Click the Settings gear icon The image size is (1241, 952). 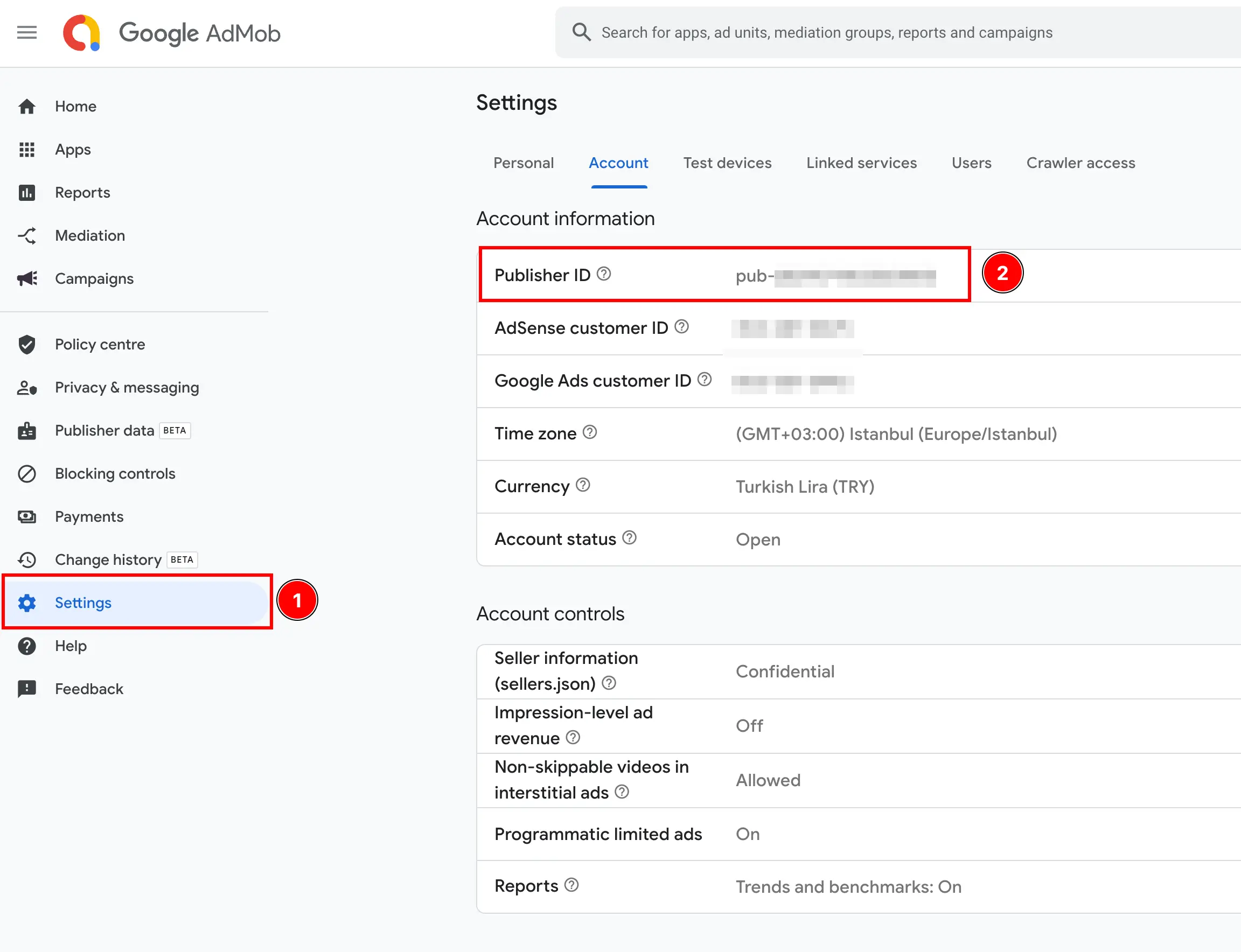[26, 603]
